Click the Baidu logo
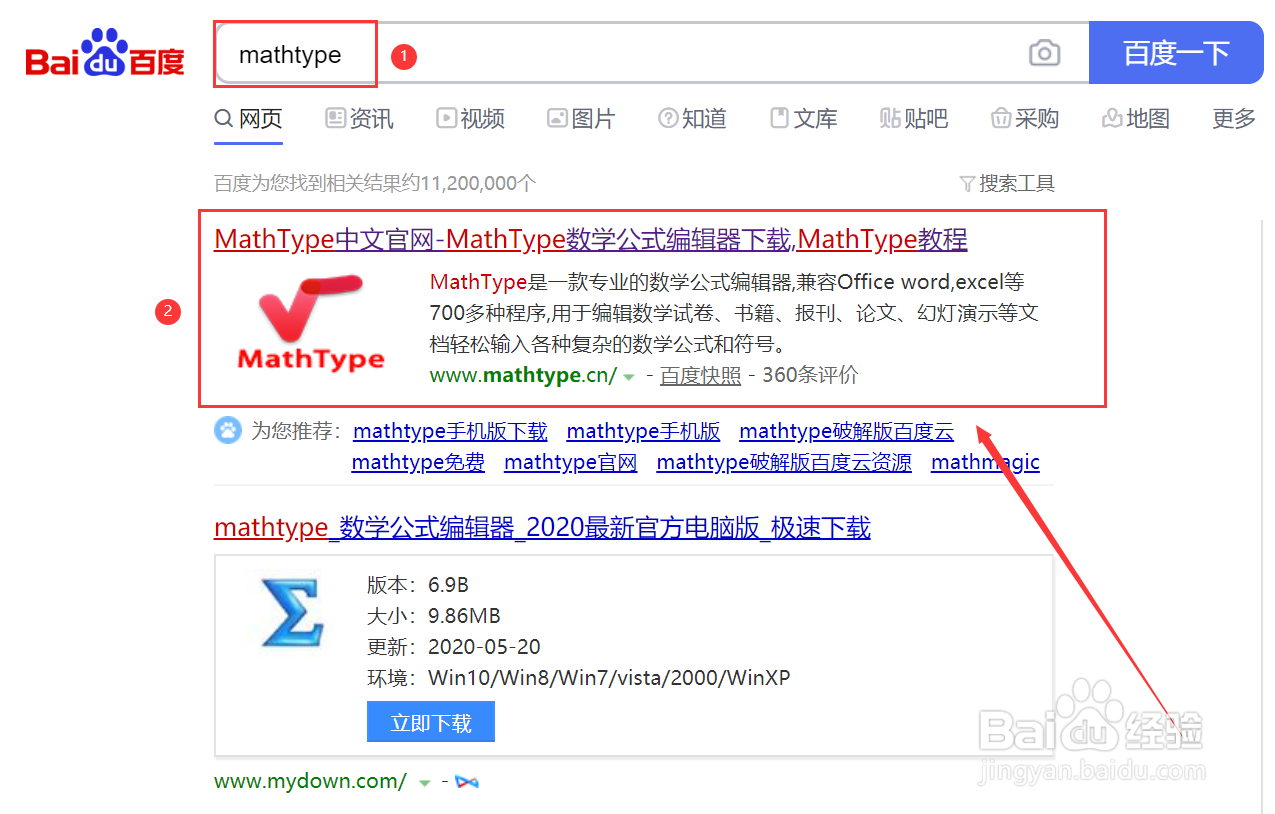 coord(105,53)
